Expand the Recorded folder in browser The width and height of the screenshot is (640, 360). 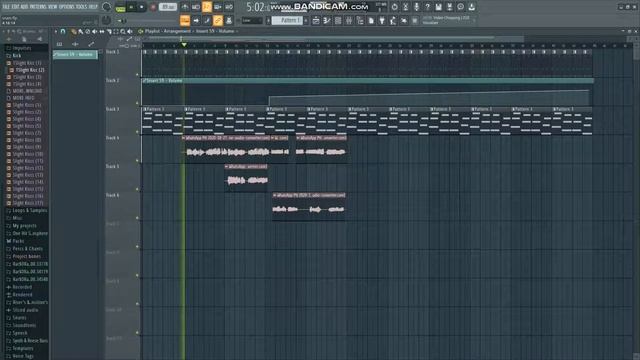[x=22, y=287]
